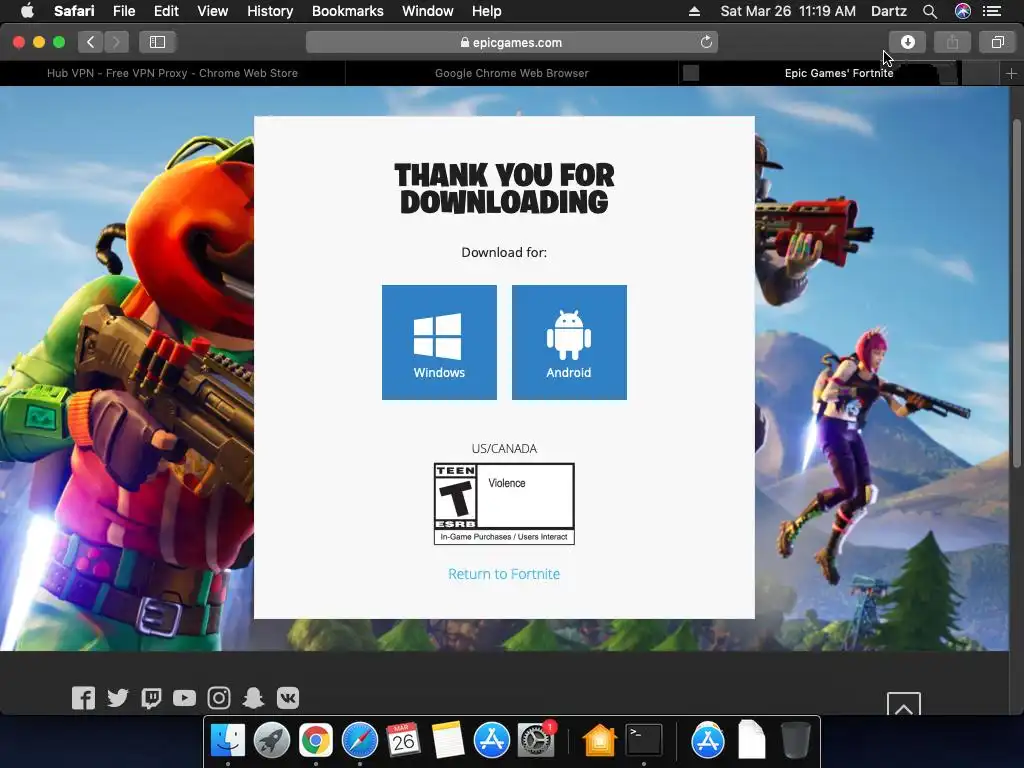Screen dimensions: 1024x768
Task: Open Calendar showing 26 in Dock
Action: tap(403, 741)
